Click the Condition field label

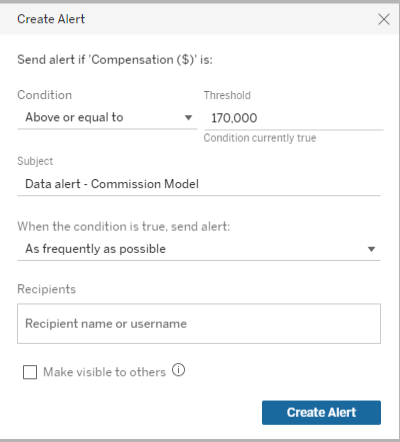point(44,95)
